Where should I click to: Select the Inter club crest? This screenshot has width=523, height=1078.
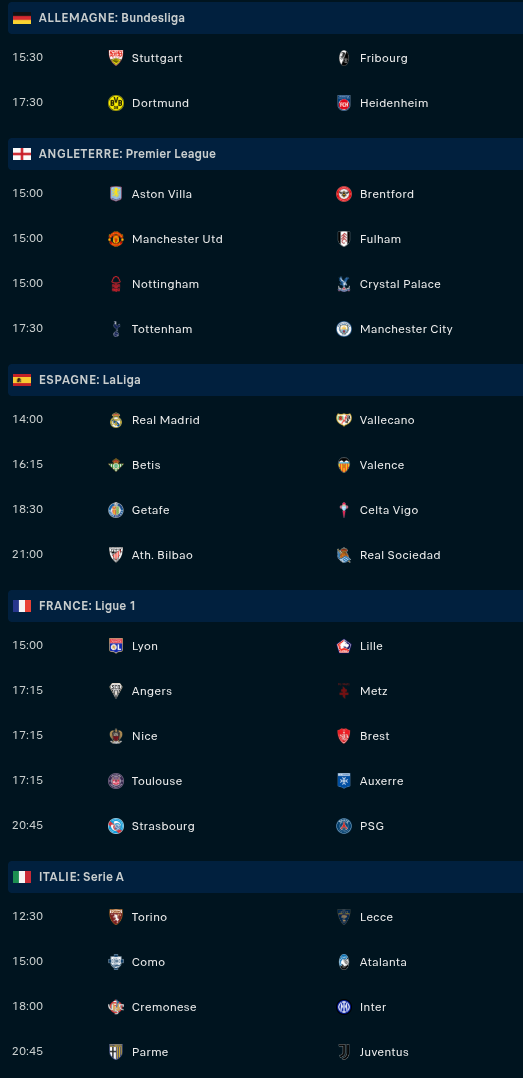[344, 1007]
